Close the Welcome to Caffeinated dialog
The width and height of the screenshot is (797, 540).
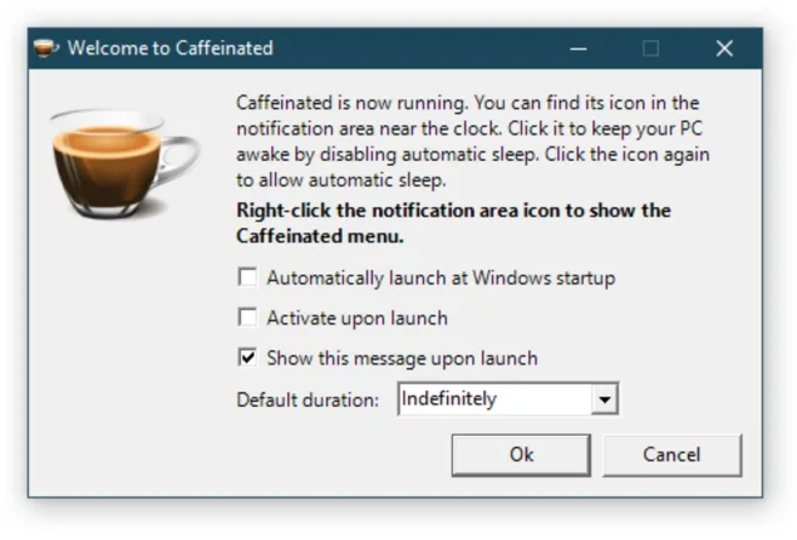tap(724, 49)
